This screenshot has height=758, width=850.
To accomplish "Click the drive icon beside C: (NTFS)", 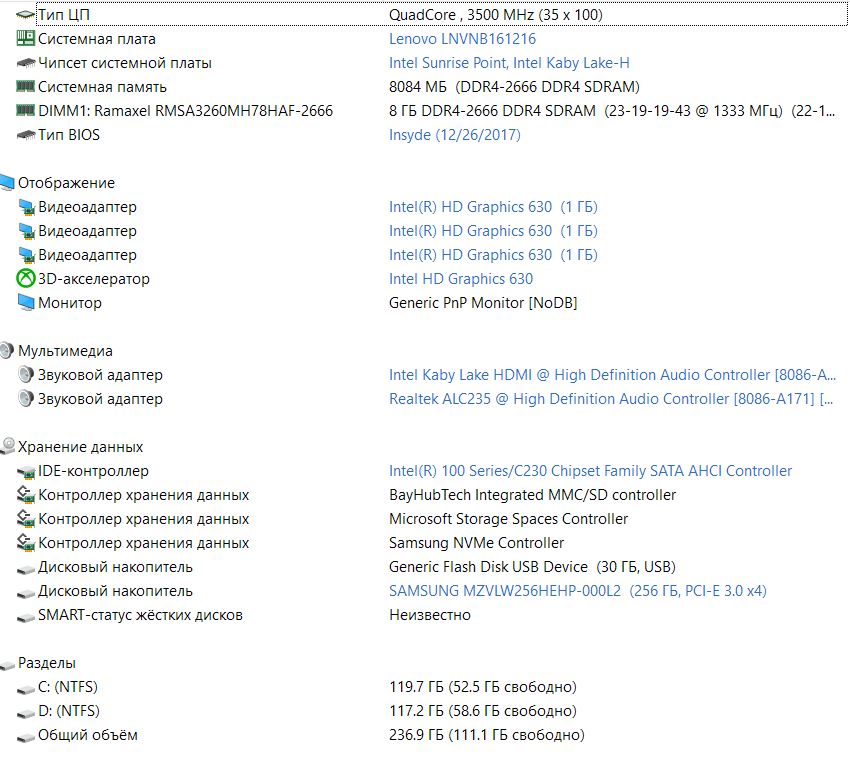I will coord(25,689).
